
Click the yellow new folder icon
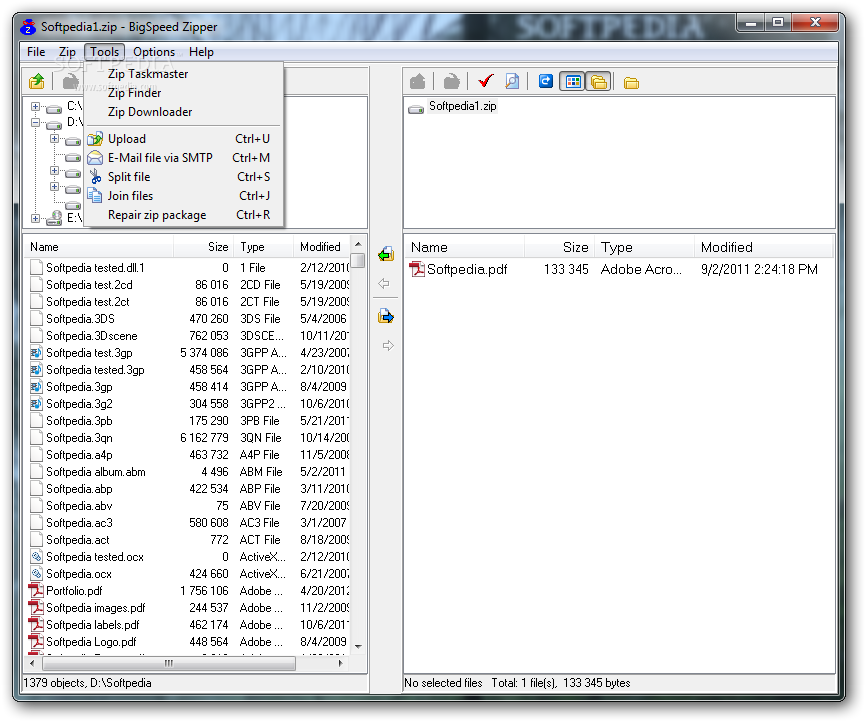click(x=631, y=83)
